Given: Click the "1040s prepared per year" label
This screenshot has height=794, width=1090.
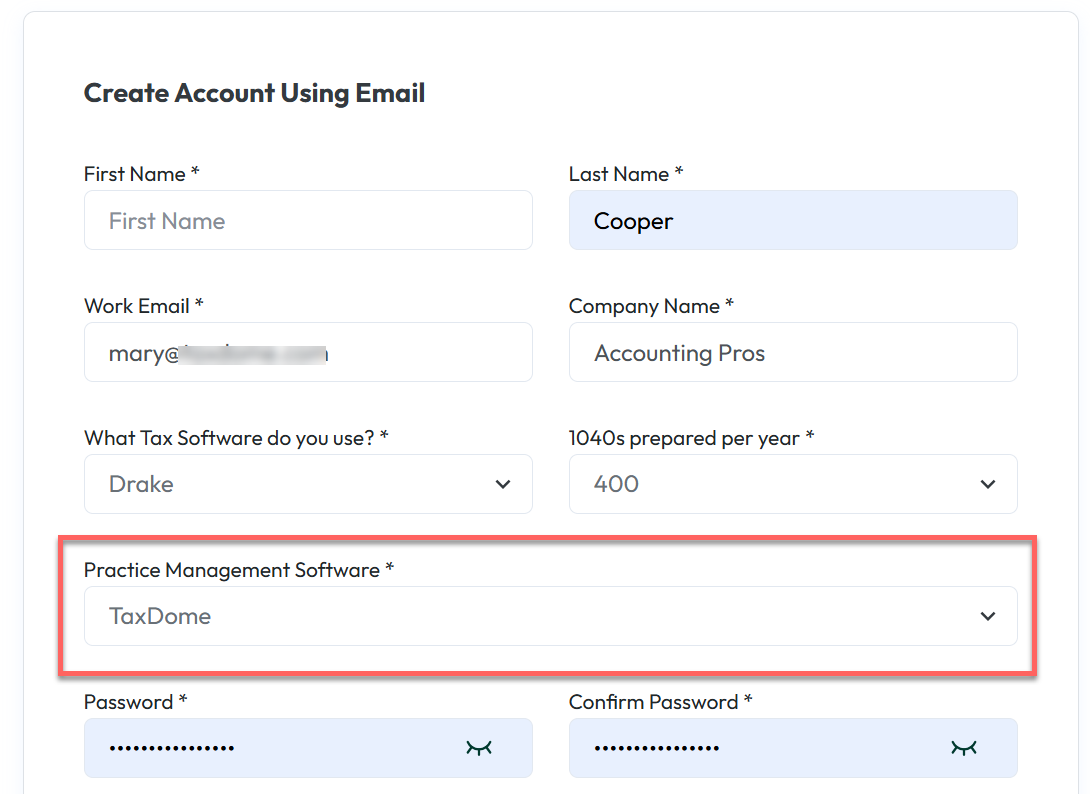Looking at the screenshot, I should tap(691, 438).
